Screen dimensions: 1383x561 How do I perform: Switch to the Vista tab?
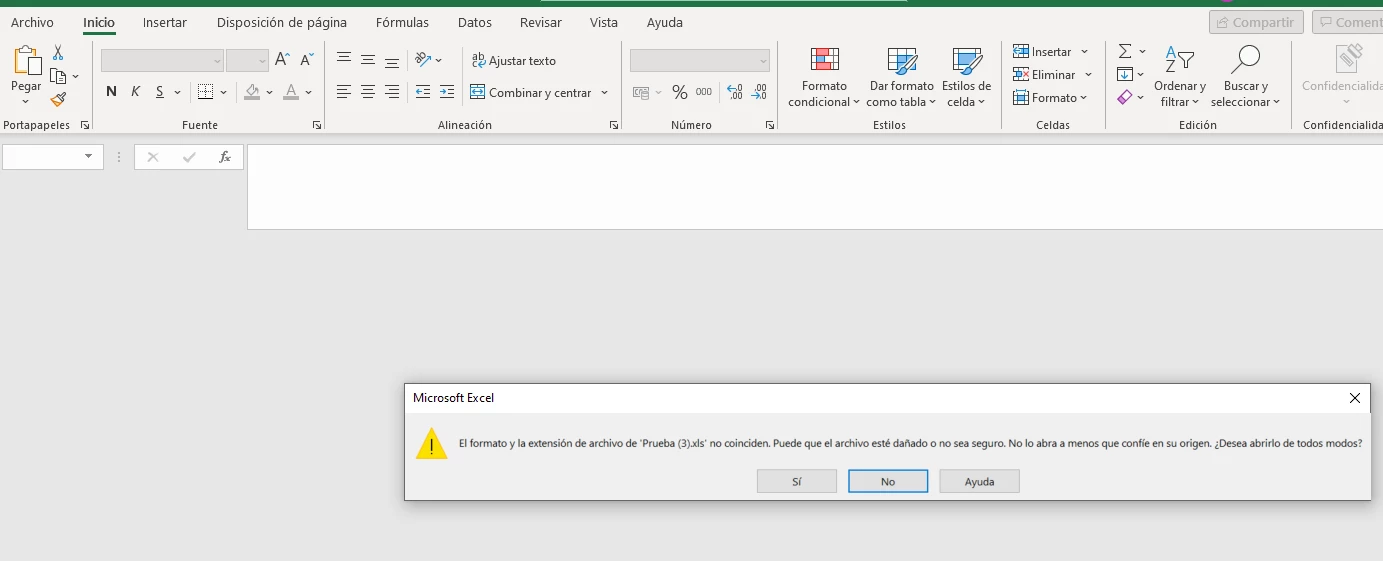click(604, 22)
